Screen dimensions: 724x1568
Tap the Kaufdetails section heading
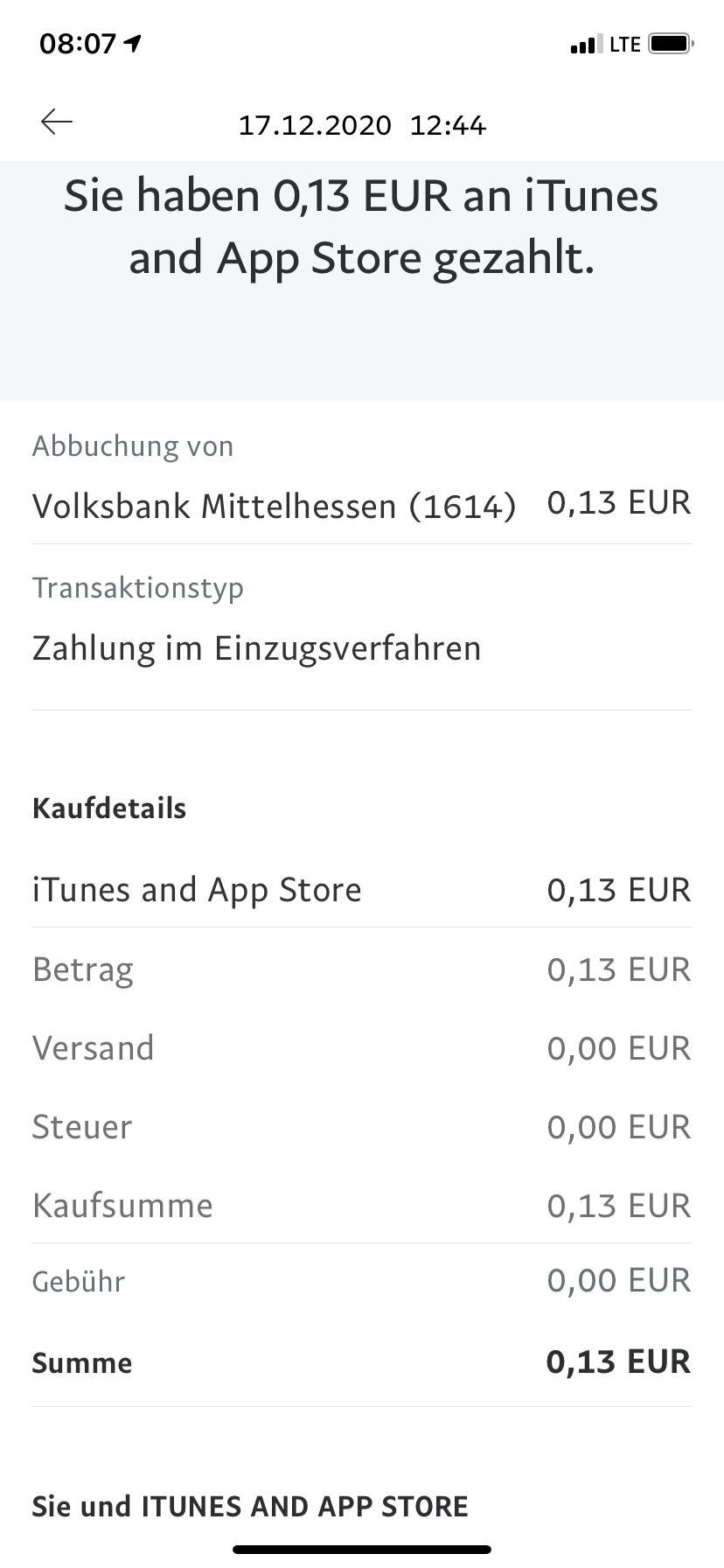pyautogui.click(x=109, y=808)
